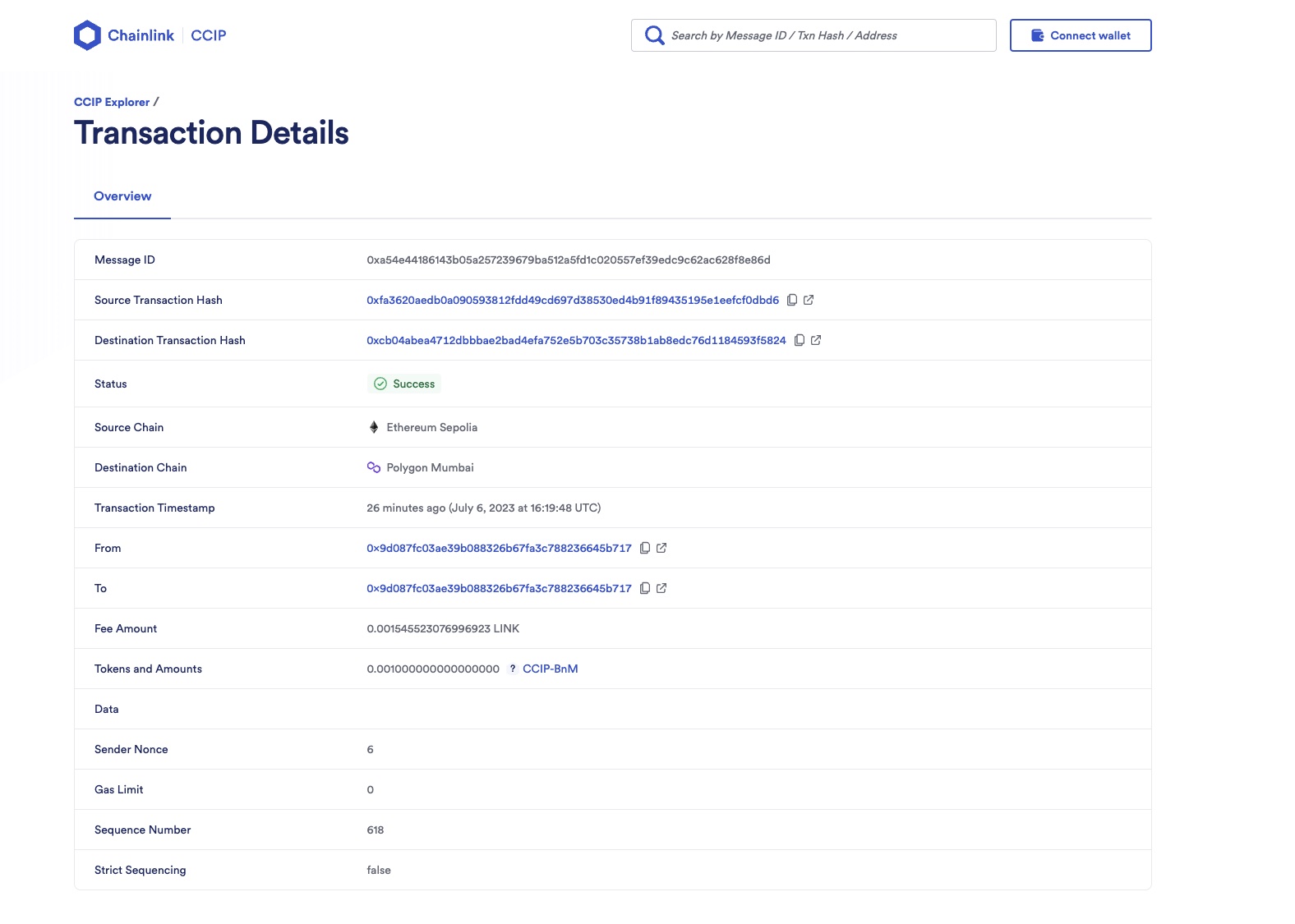The image size is (1295, 924).
Task: Click the Status row label
Action: coord(111,384)
